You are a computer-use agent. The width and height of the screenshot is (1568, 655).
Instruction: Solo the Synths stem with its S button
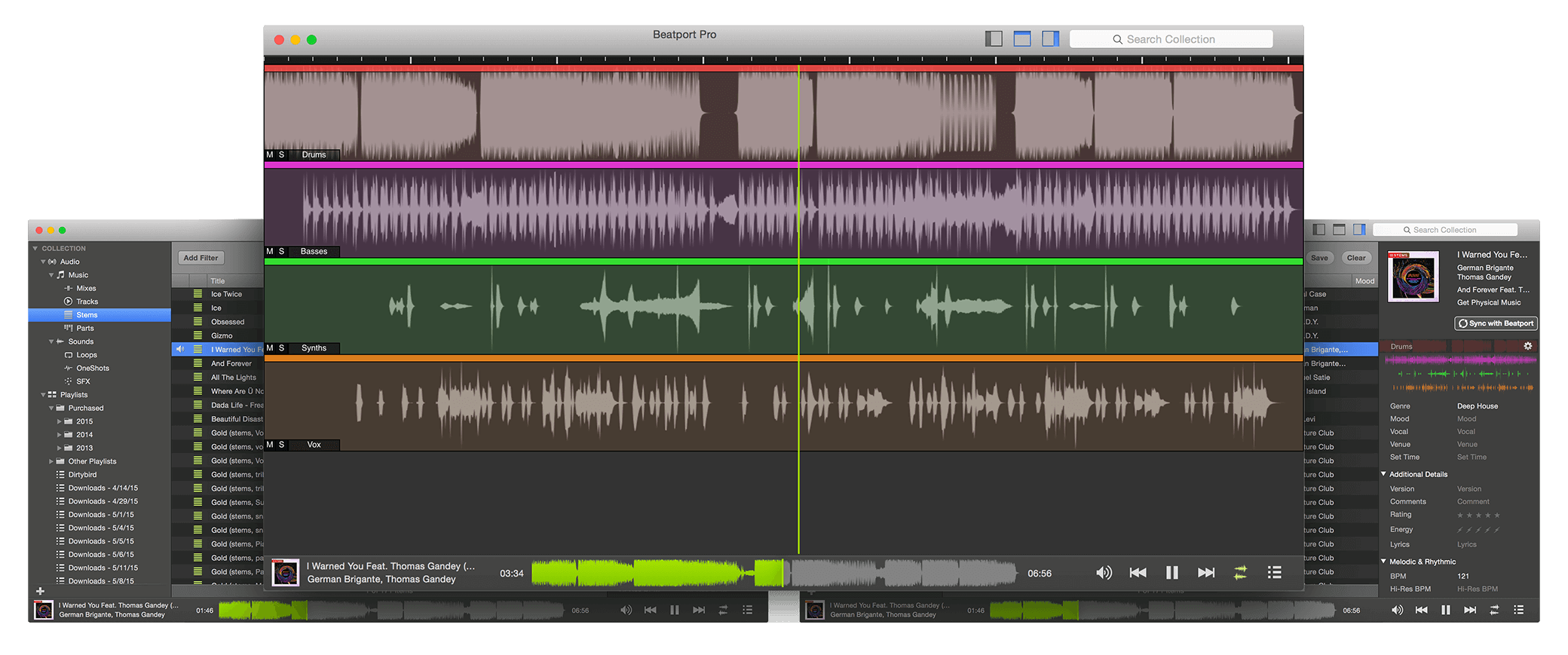282,348
